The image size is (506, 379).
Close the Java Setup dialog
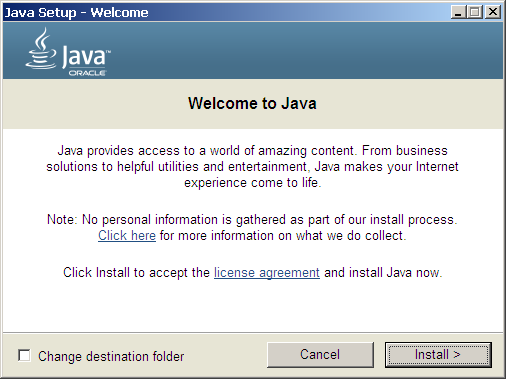pyautogui.click(x=493, y=12)
